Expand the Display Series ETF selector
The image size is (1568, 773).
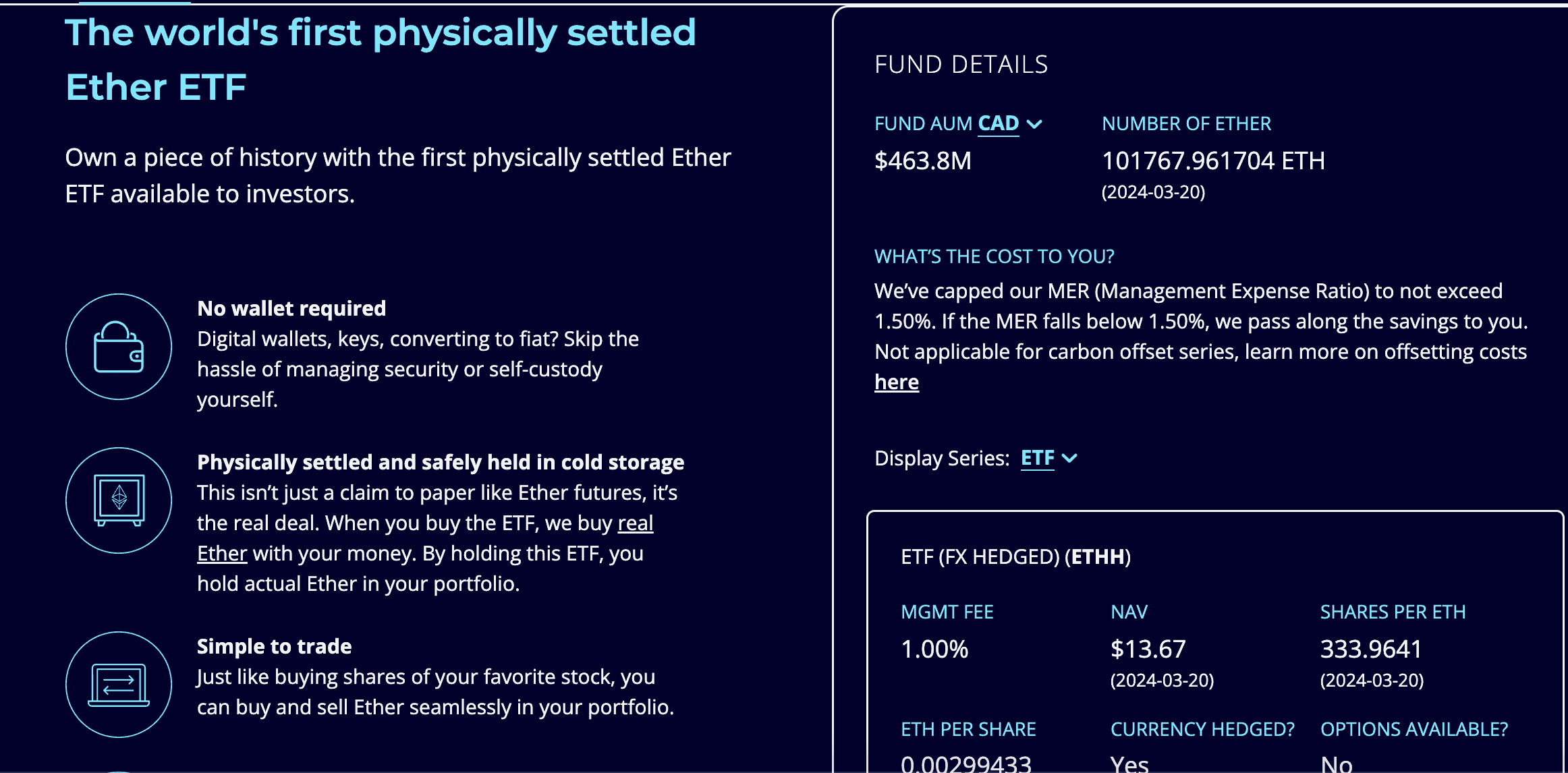pos(1037,459)
